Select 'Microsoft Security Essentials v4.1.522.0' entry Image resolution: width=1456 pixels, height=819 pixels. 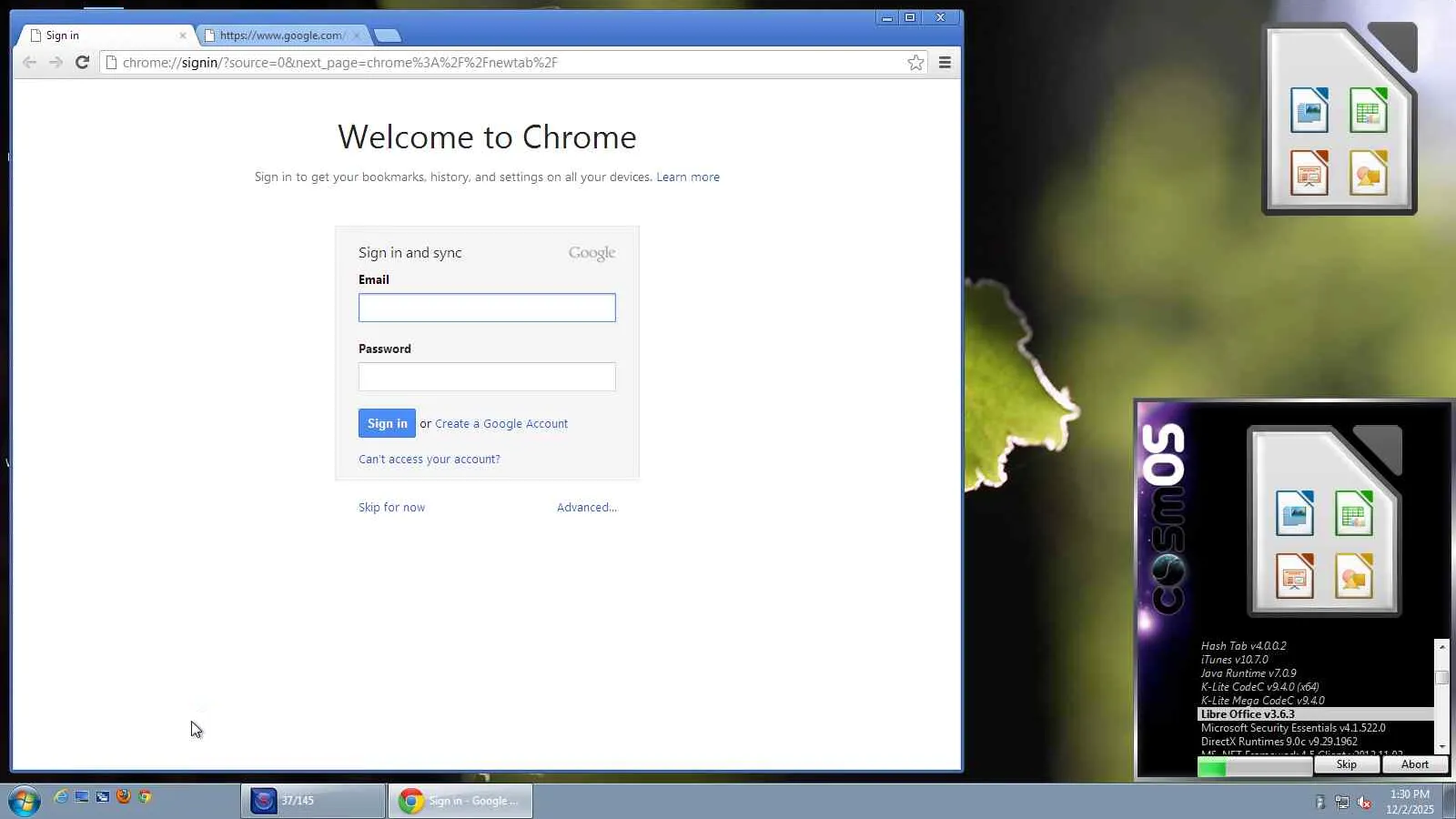pyautogui.click(x=1292, y=728)
